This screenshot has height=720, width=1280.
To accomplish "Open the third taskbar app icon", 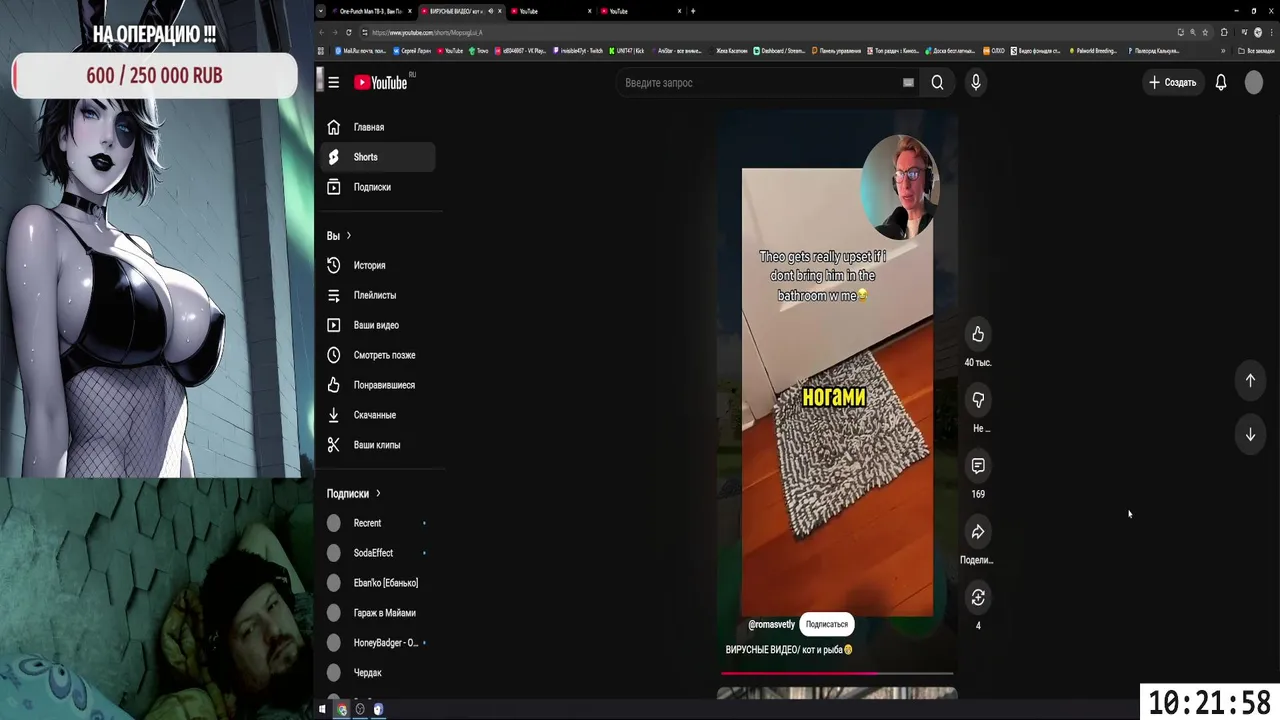I will 378,709.
